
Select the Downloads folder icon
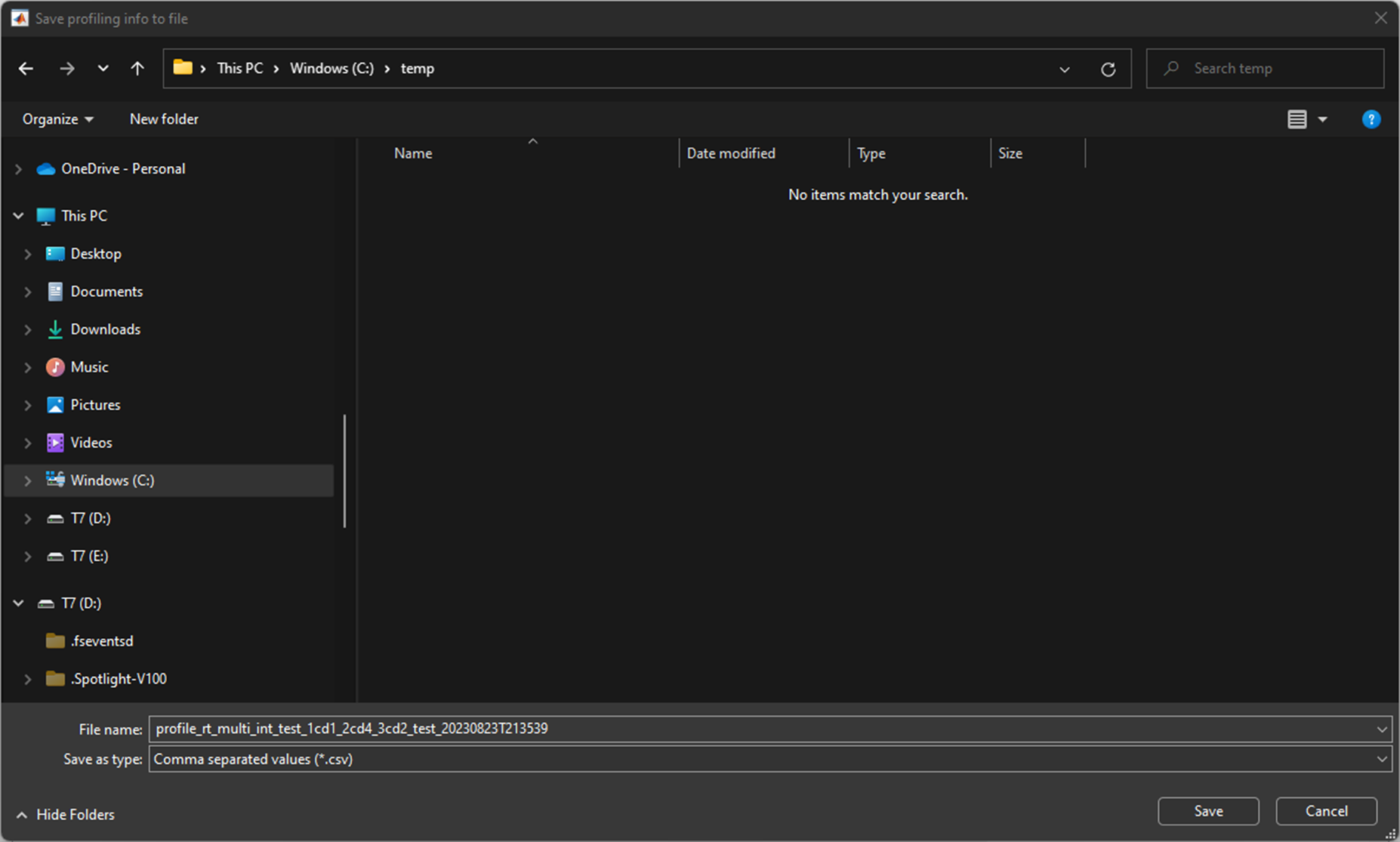coord(55,329)
